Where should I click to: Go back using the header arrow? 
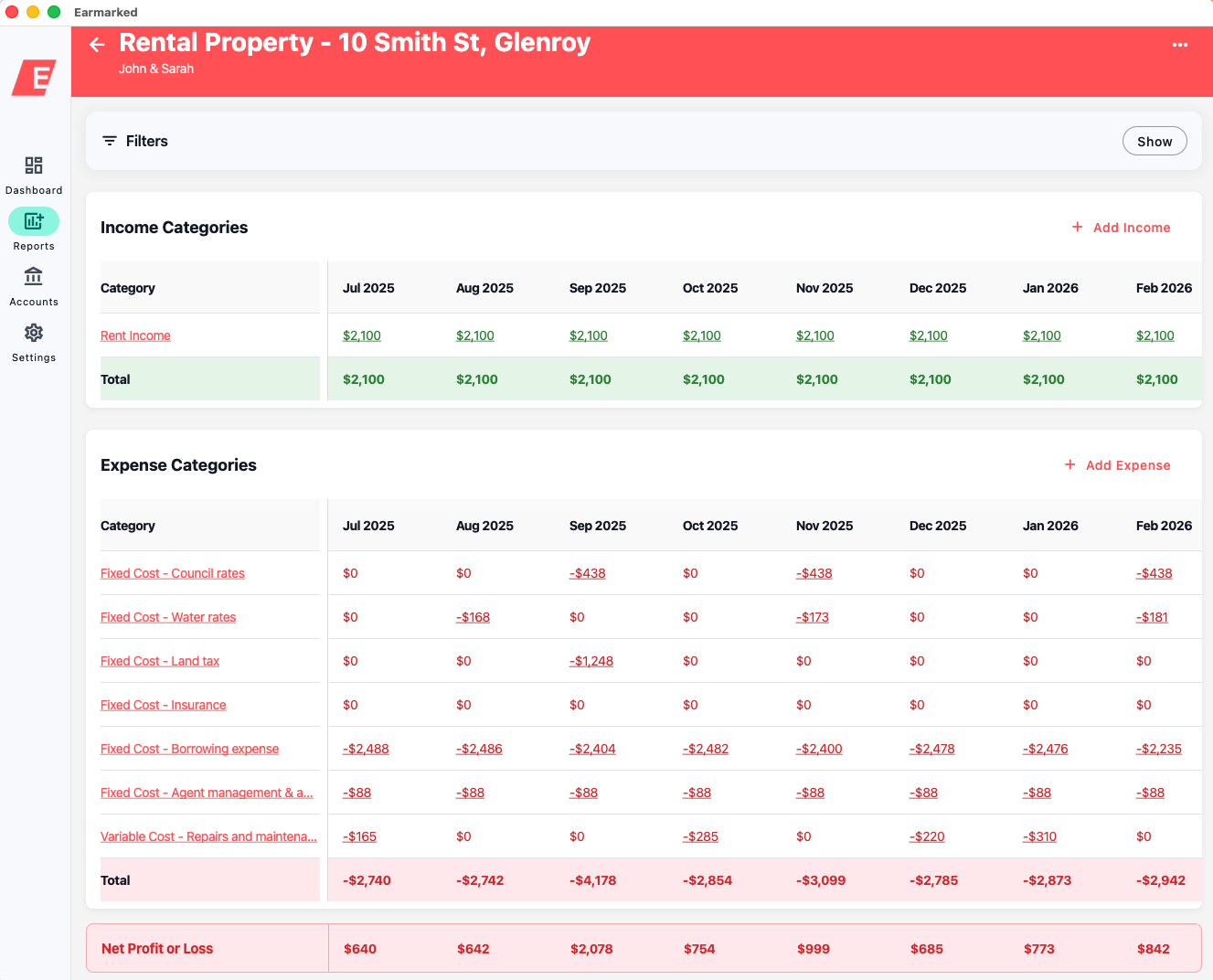(x=97, y=44)
